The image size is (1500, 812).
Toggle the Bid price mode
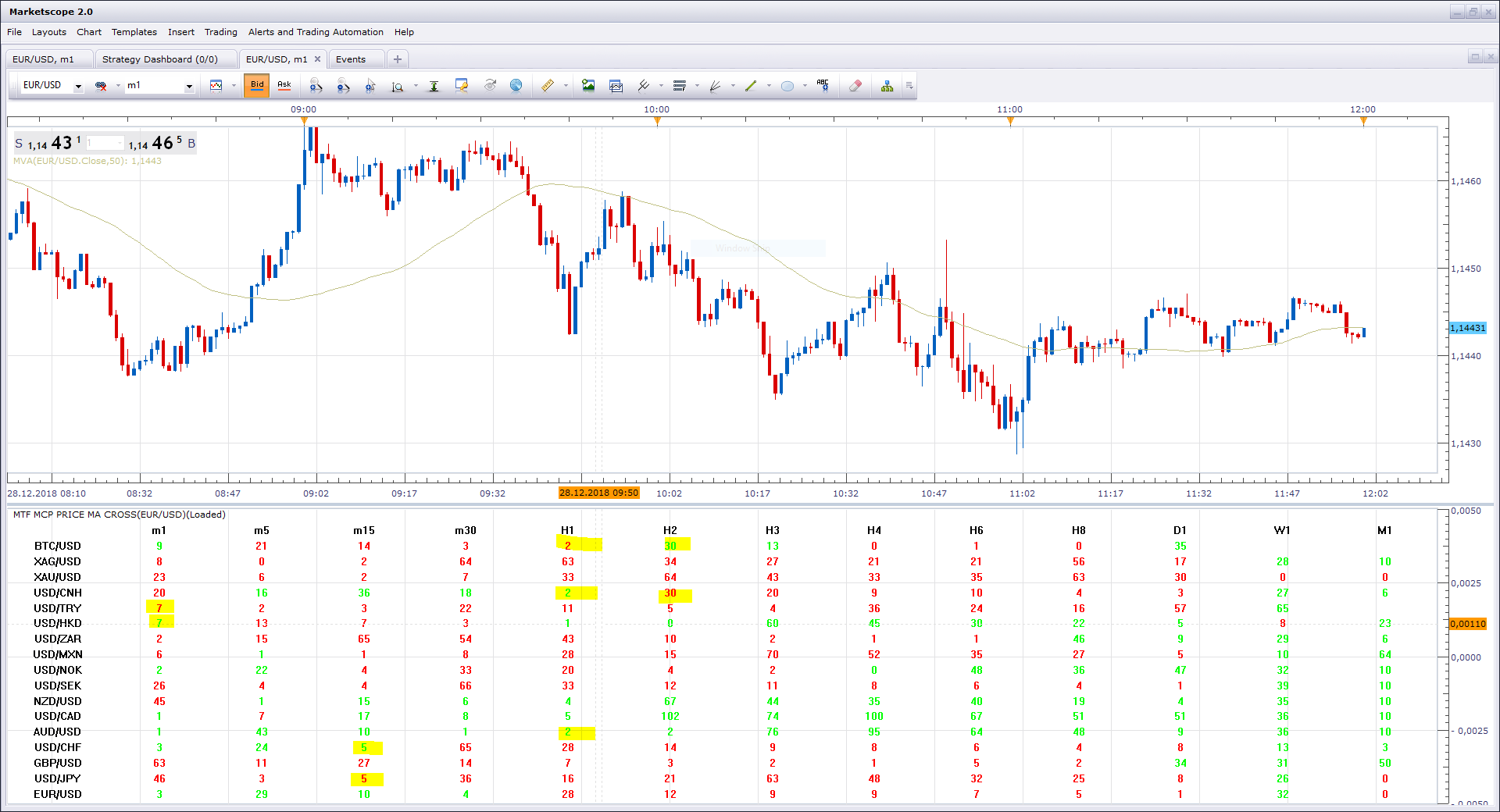(257, 85)
